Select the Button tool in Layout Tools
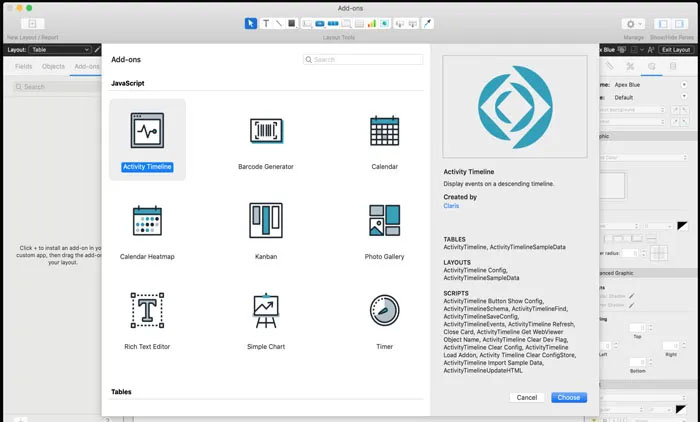Screen dimensions: 700x422 coord(320,24)
